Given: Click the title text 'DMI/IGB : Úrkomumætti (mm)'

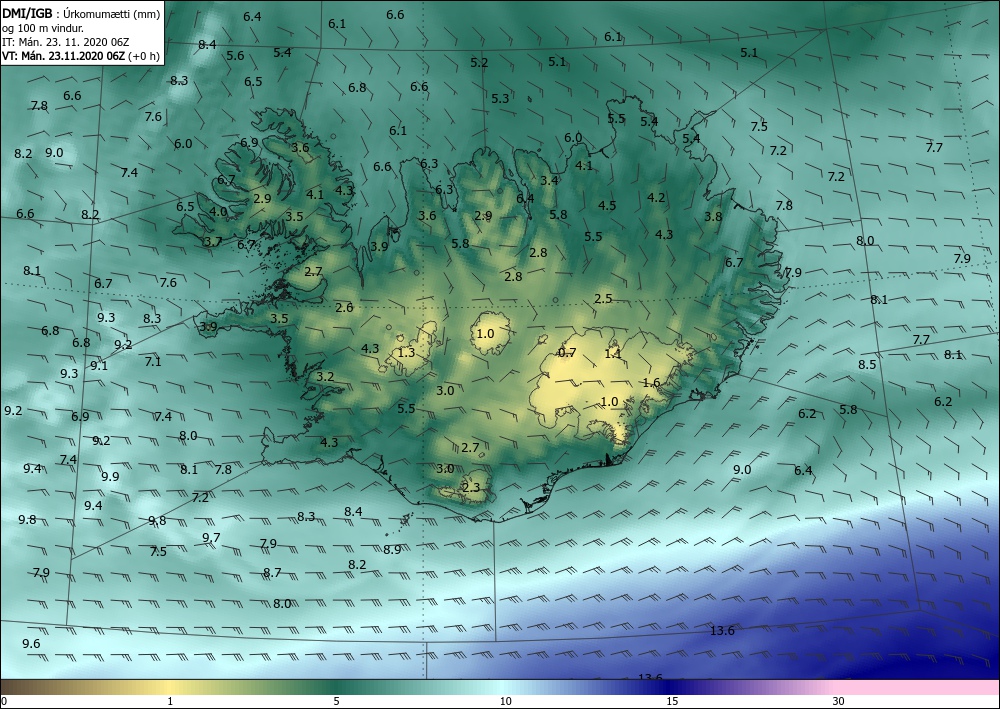Looking at the screenshot, I should (x=81, y=14).
